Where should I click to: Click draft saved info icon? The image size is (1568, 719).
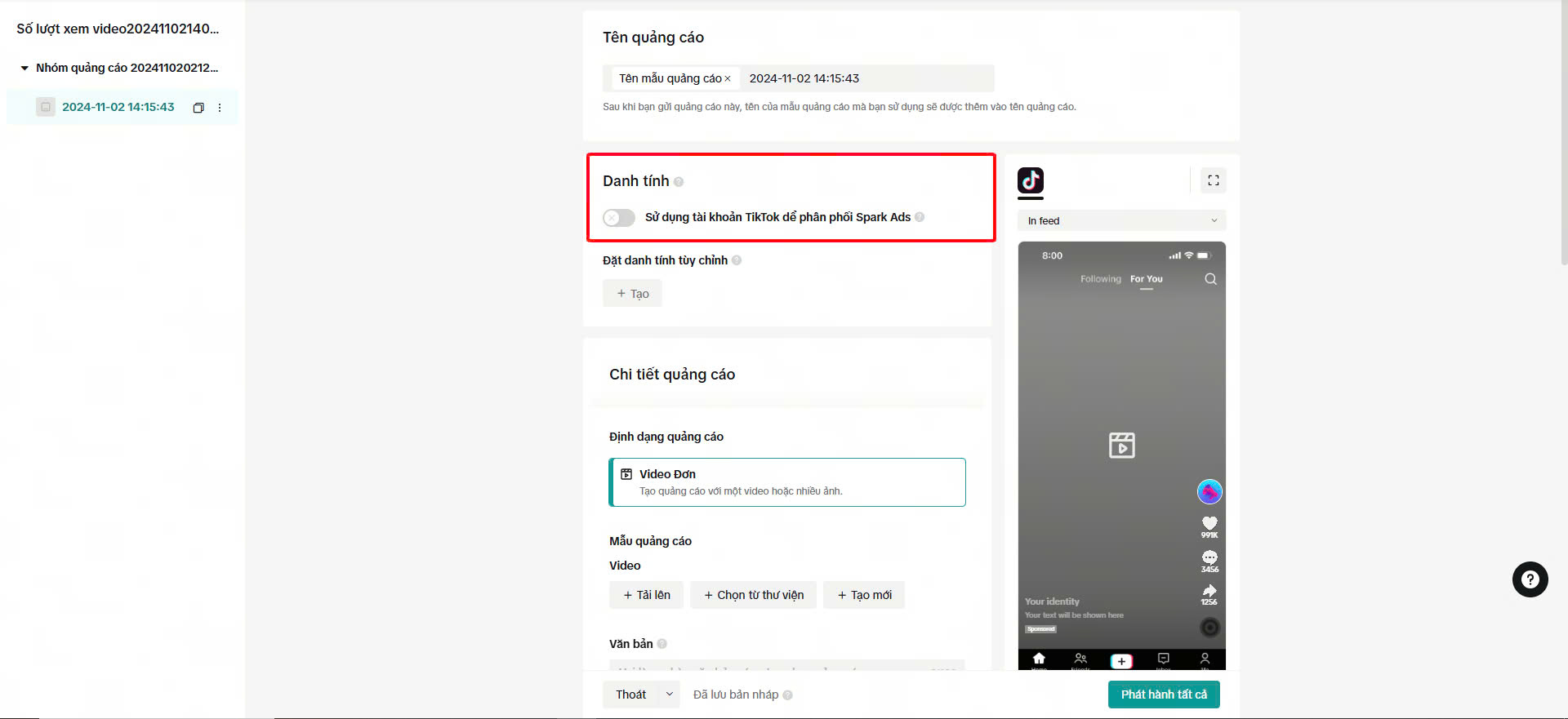point(788,695)
